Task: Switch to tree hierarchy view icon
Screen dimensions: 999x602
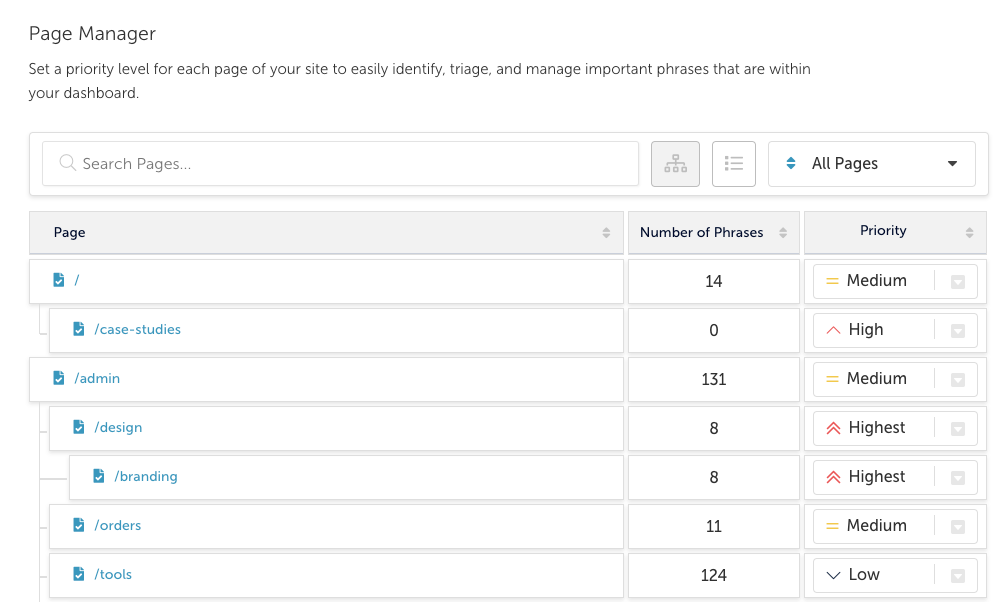Action: pyautogui.click(x=675, y=164)
